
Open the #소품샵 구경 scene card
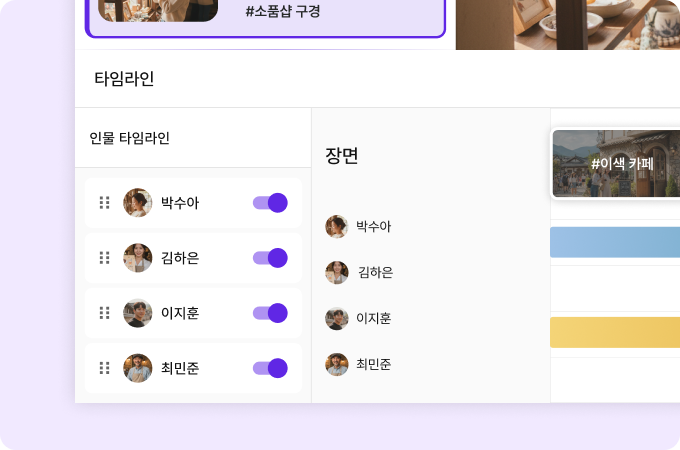(x=266, y=14)
